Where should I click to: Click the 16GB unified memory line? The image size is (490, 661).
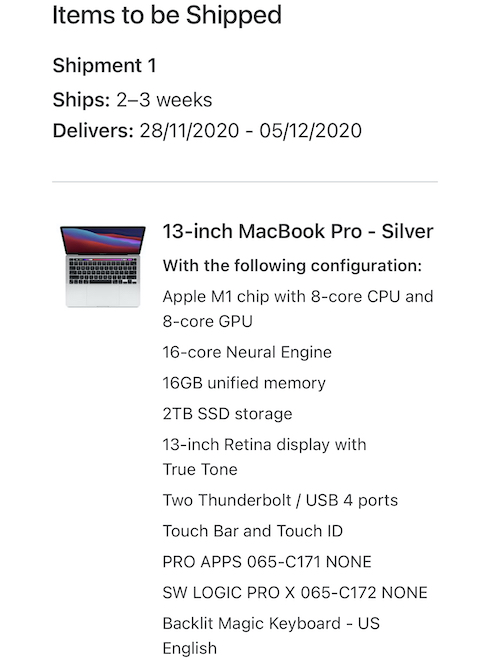[244, 383]
